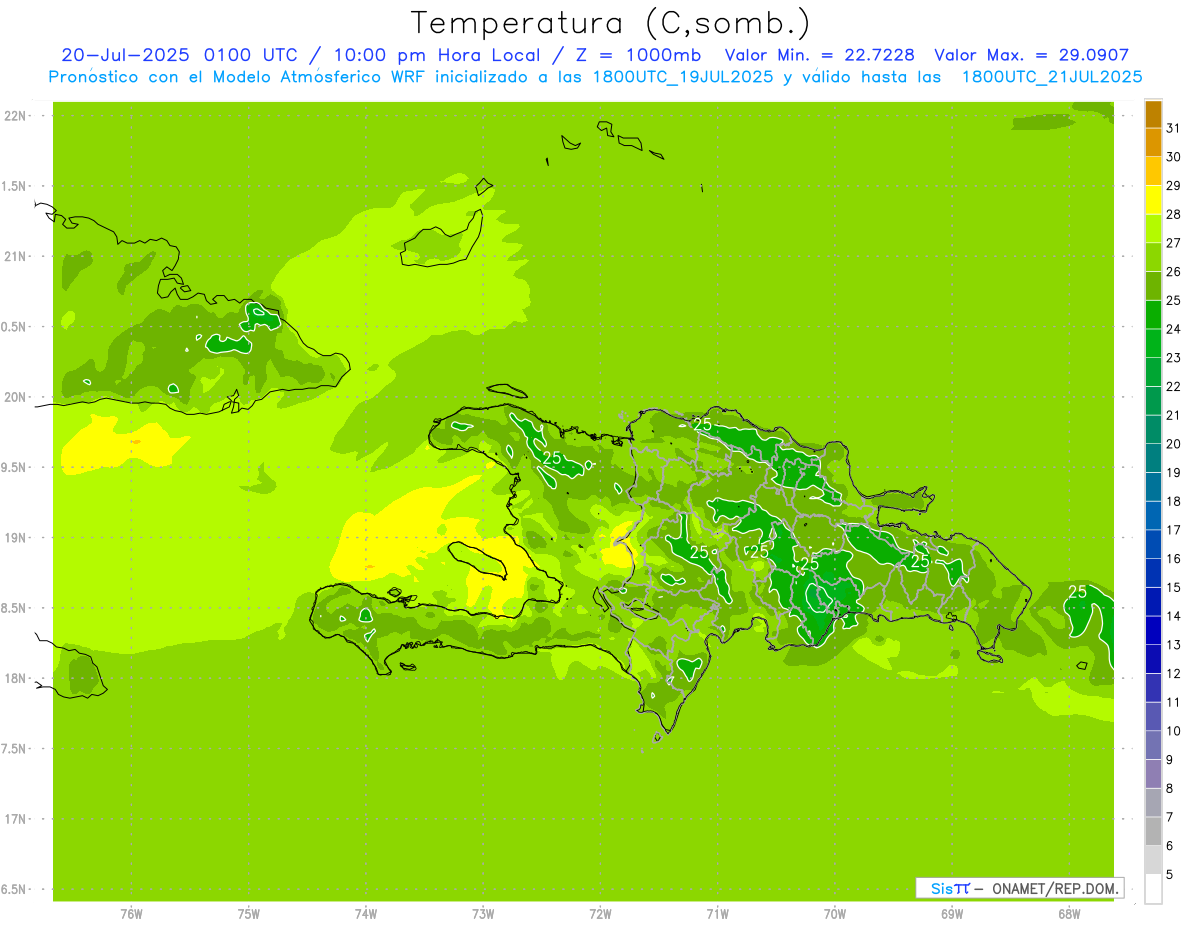The height and width of the screenshot is (927, 1200).
Task: Click colorbar tick label 20
Action: [1174, 444]
